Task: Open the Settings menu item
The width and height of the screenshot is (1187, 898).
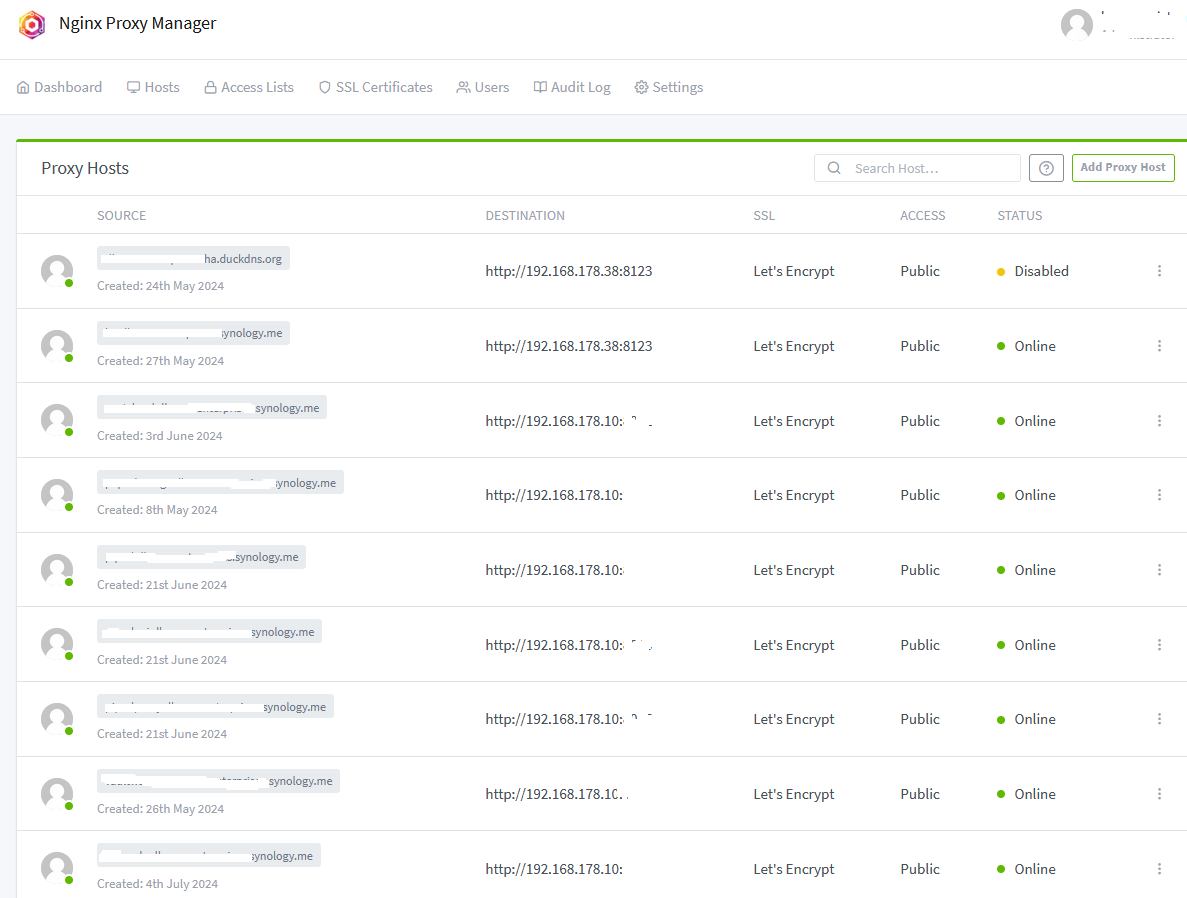Action: pos(668,87)
